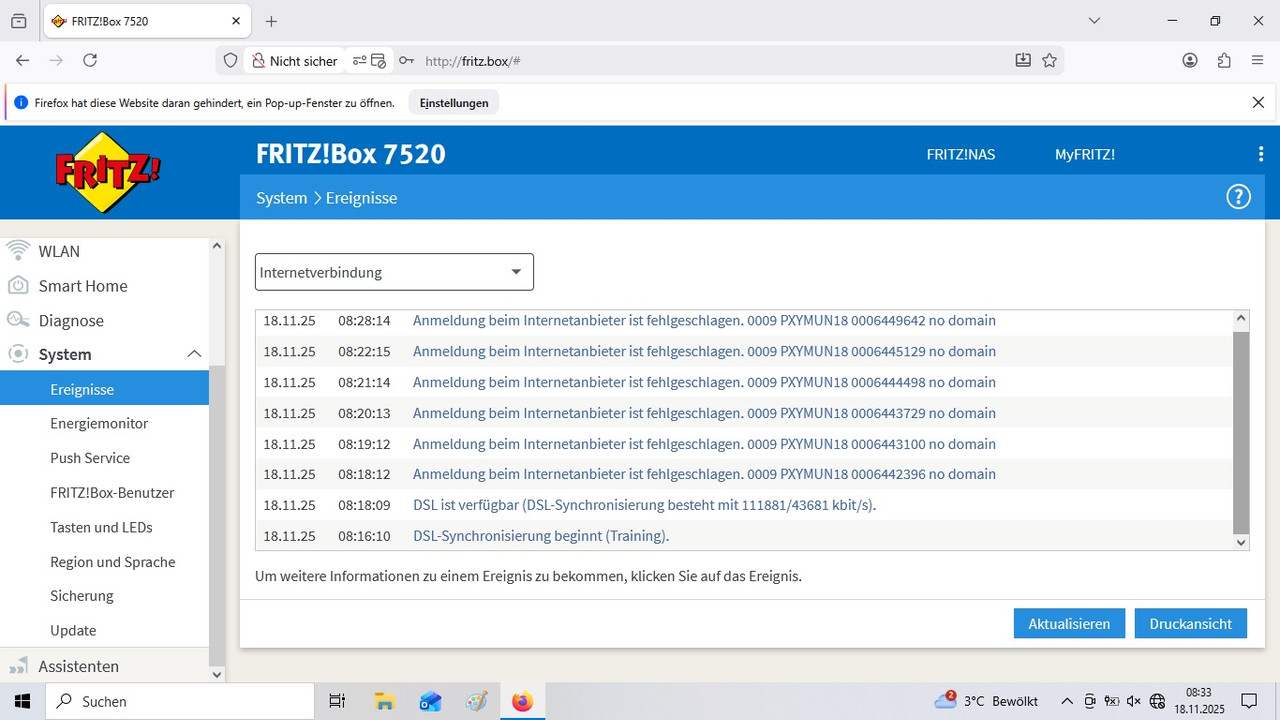Click the Aktualisieren button
The height and width of the screenshot is (720, 1280).
coord(1068,623)
